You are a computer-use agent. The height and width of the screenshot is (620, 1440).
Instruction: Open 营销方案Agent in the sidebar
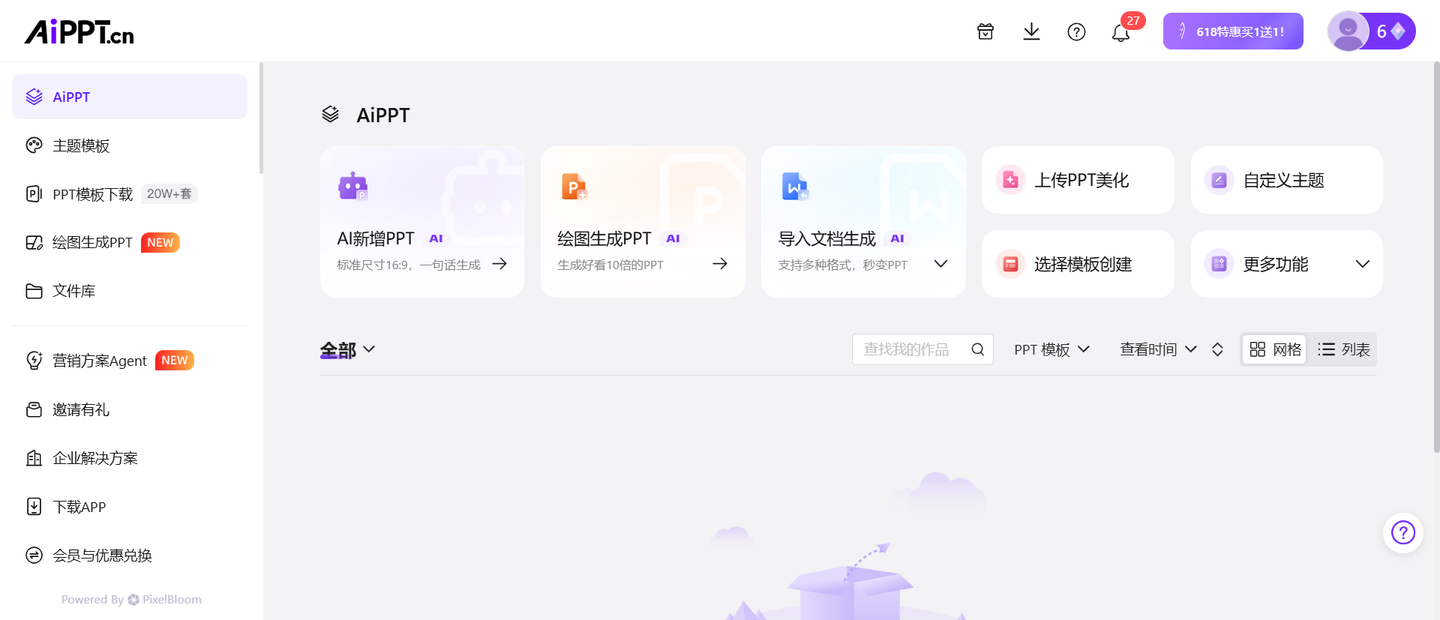(130, 360)
